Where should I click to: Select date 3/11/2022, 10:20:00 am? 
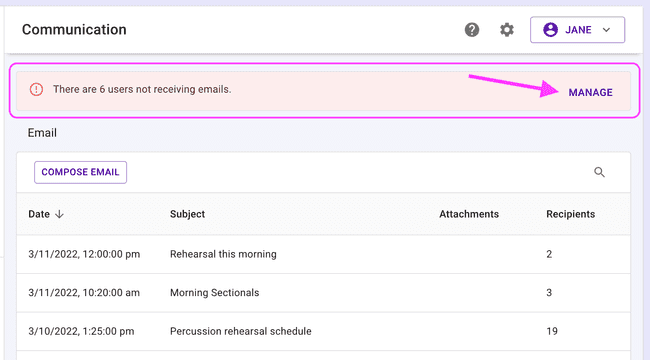[84, 292]
